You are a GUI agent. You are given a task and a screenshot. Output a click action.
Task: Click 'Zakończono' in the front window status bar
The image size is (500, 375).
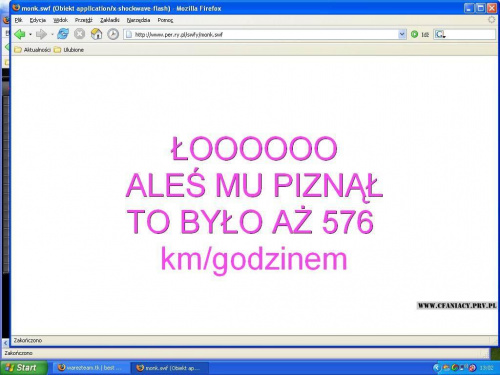pos(28,340)
